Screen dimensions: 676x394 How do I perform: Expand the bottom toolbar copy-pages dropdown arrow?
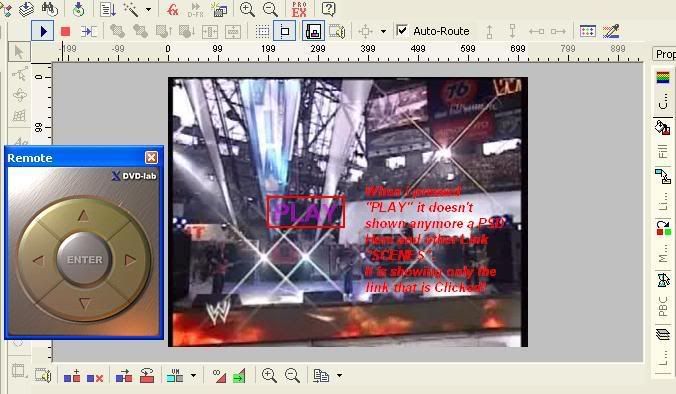point(339,375)
